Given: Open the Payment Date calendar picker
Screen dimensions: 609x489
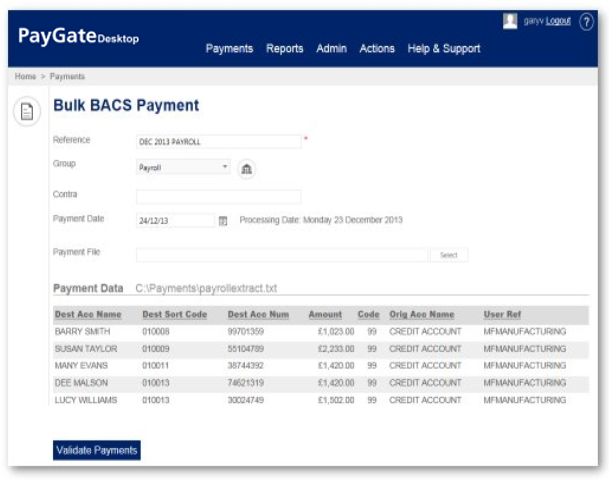Looking at the screenshot, I should pos(223,221).
